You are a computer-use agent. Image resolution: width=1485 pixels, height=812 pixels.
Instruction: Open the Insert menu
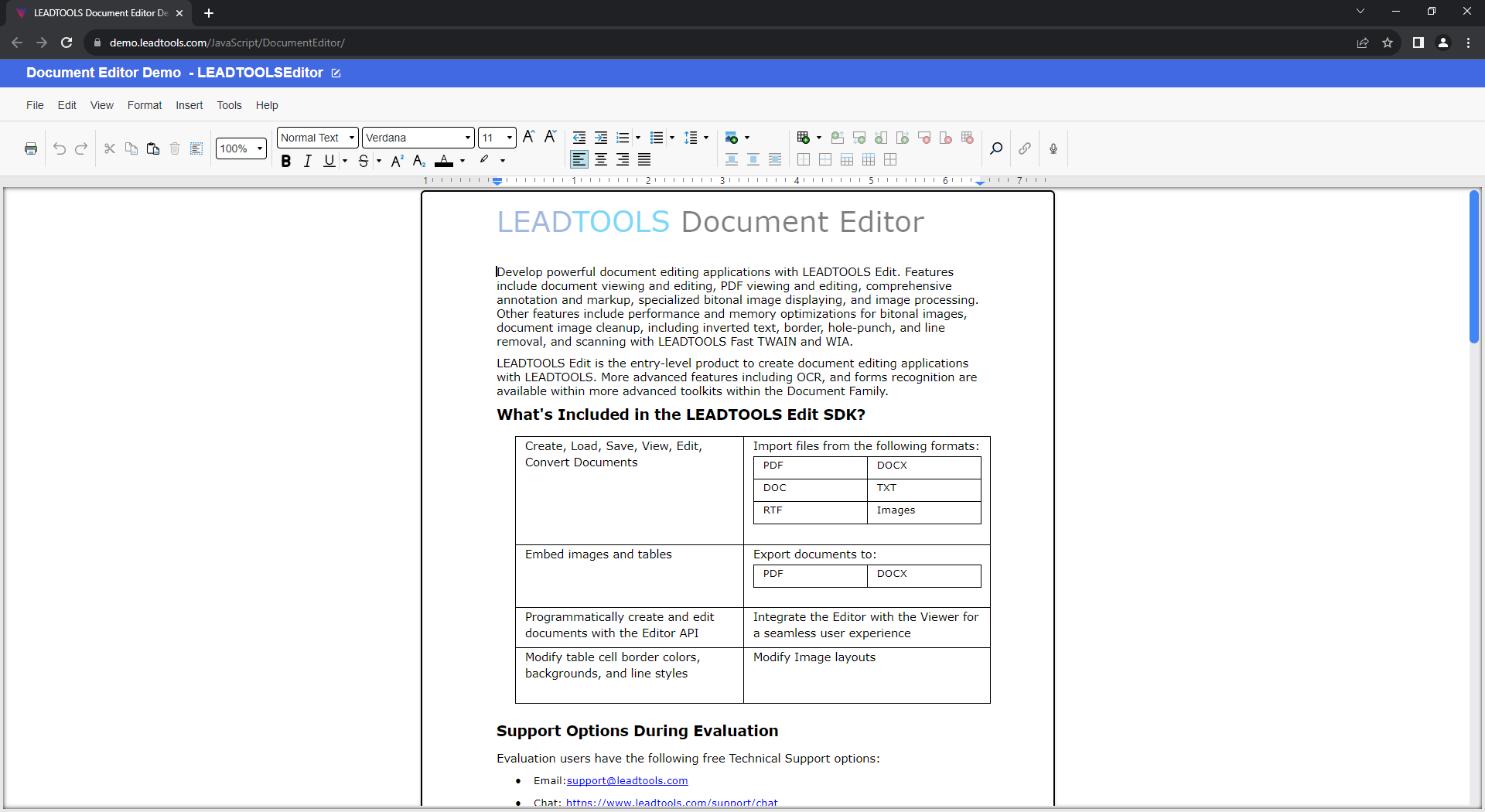[x=189, y=105]
